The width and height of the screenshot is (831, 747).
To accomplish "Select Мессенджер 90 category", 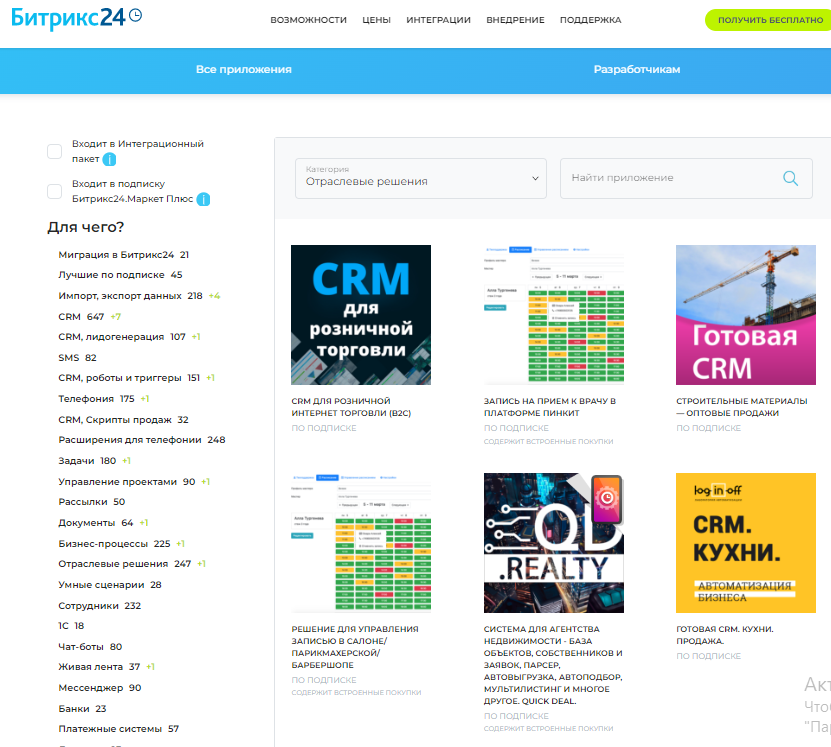I will (100, 688).
